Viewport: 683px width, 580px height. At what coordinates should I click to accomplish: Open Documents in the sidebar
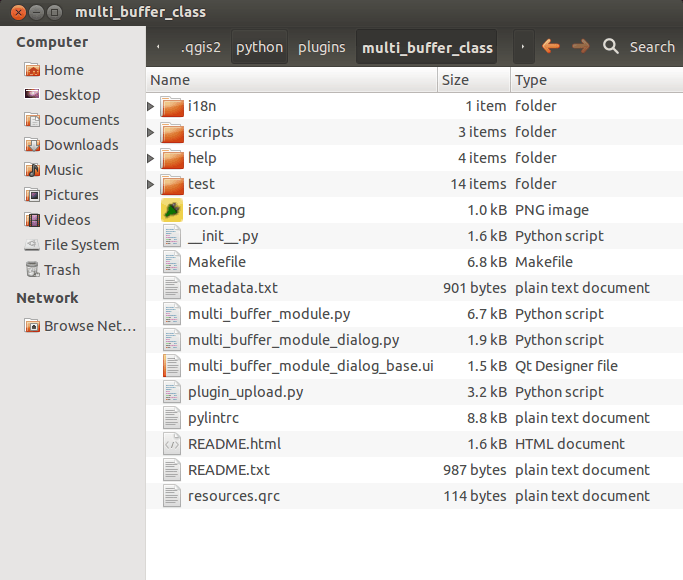(x=72, y=120)
